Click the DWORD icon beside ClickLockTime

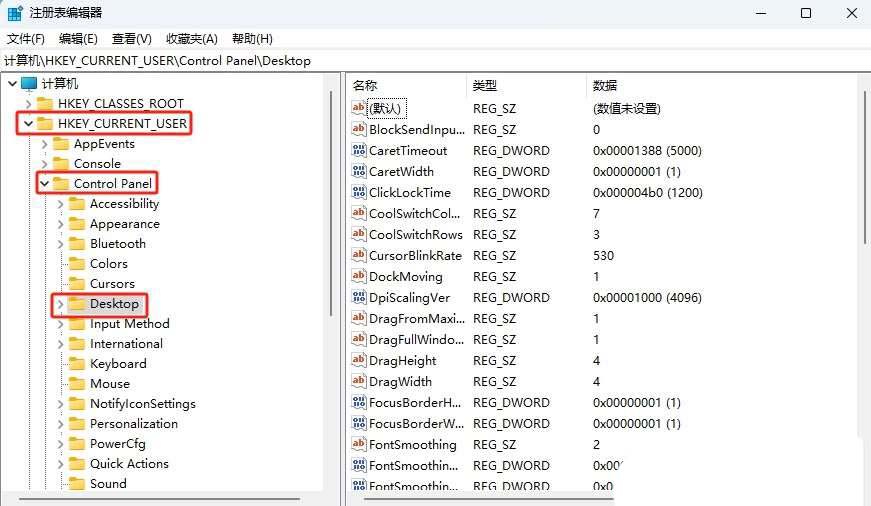359,192
